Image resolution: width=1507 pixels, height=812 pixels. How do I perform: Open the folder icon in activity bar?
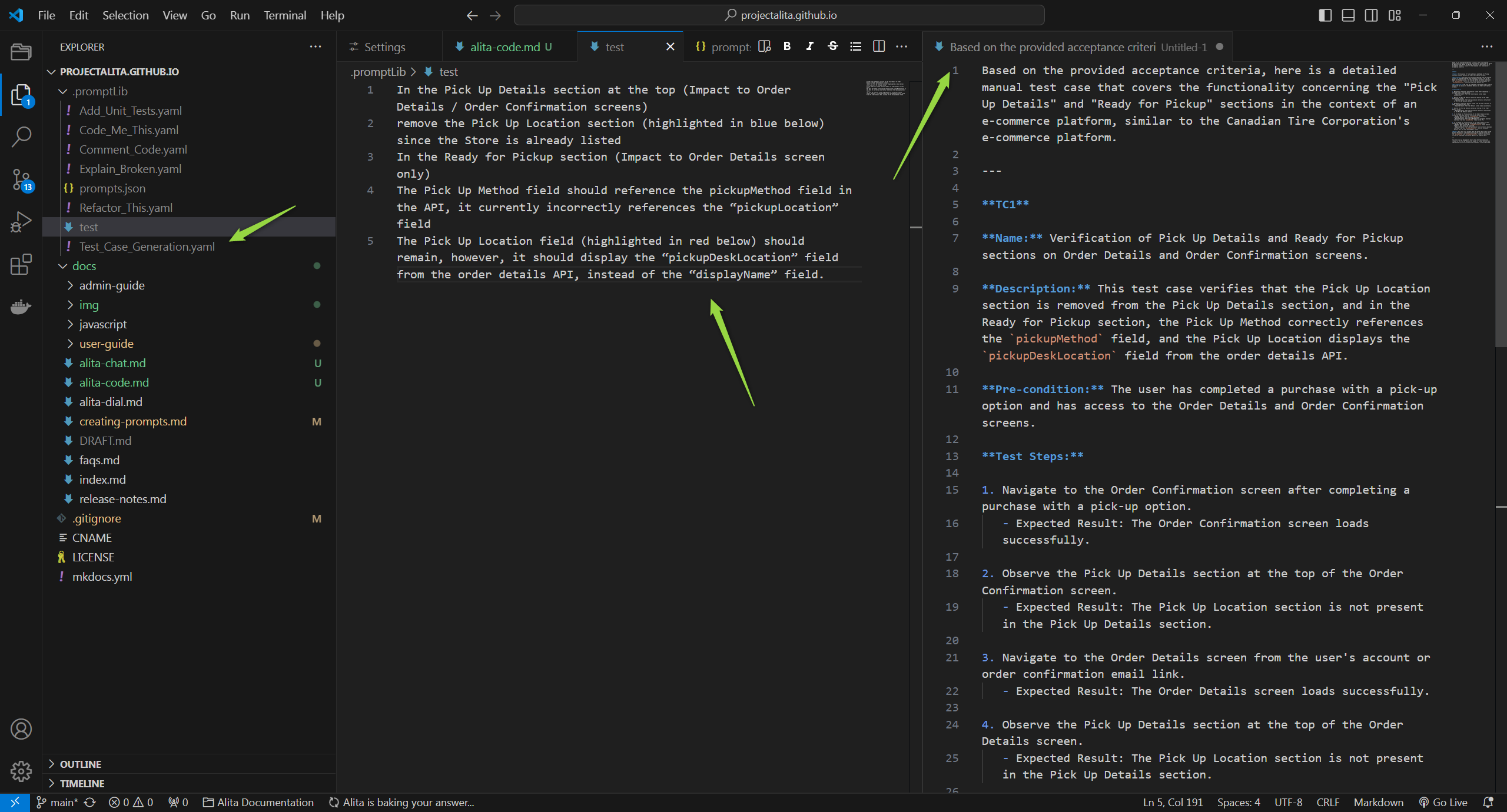[21, 52]
